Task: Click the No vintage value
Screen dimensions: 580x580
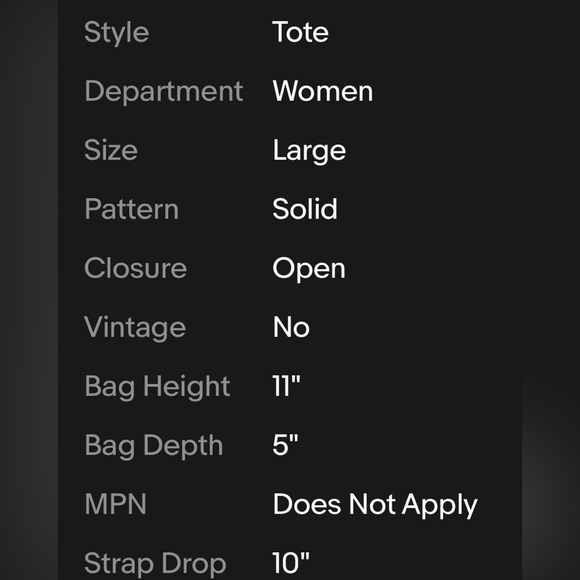Action: click(x=291, y=327)
